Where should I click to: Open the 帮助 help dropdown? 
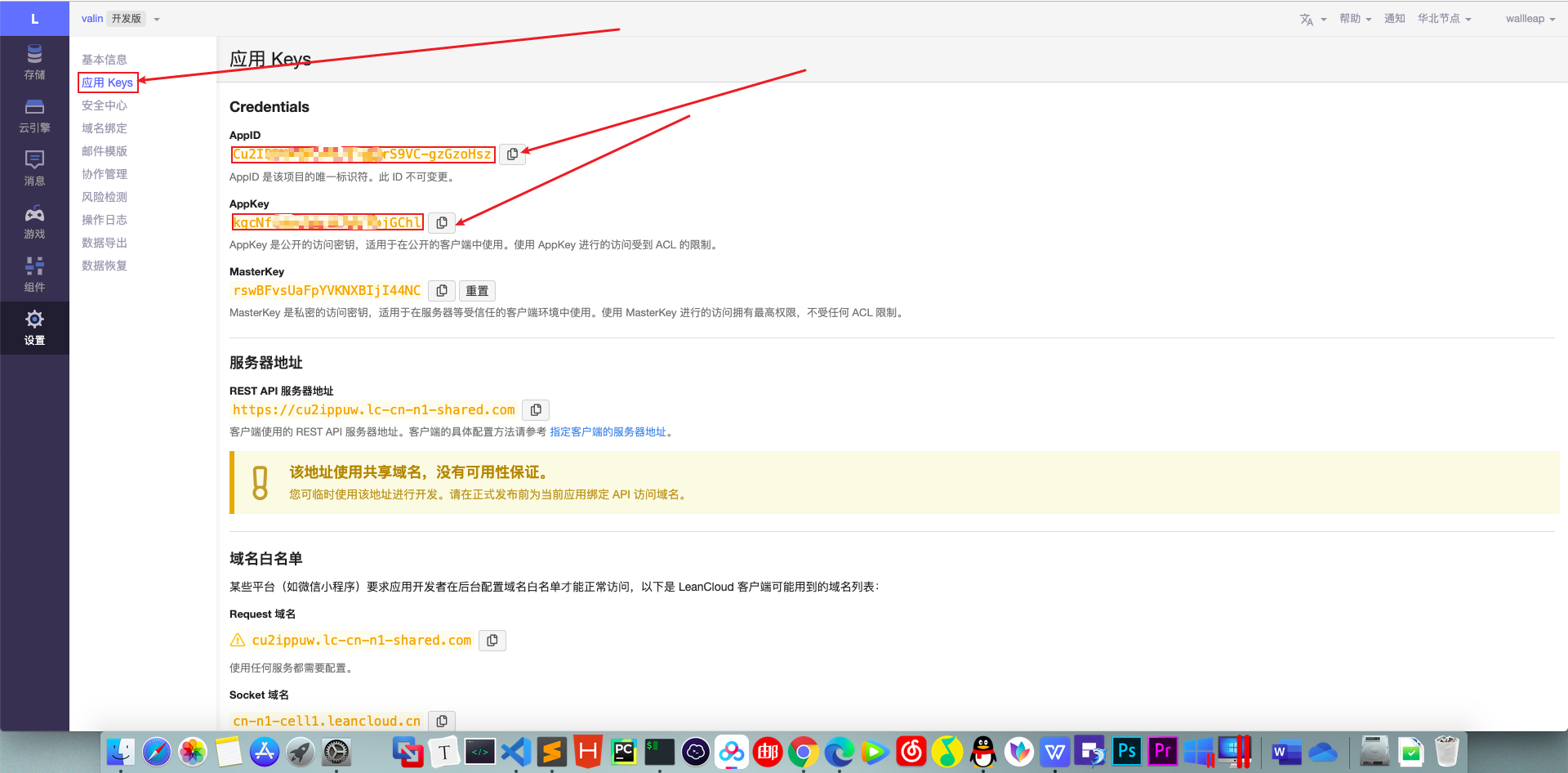click(x=1355, y=19)
